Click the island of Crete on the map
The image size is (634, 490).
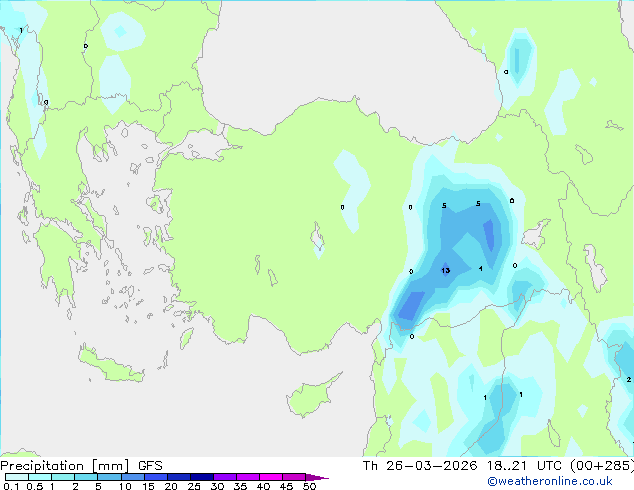[x=110, y=366]
